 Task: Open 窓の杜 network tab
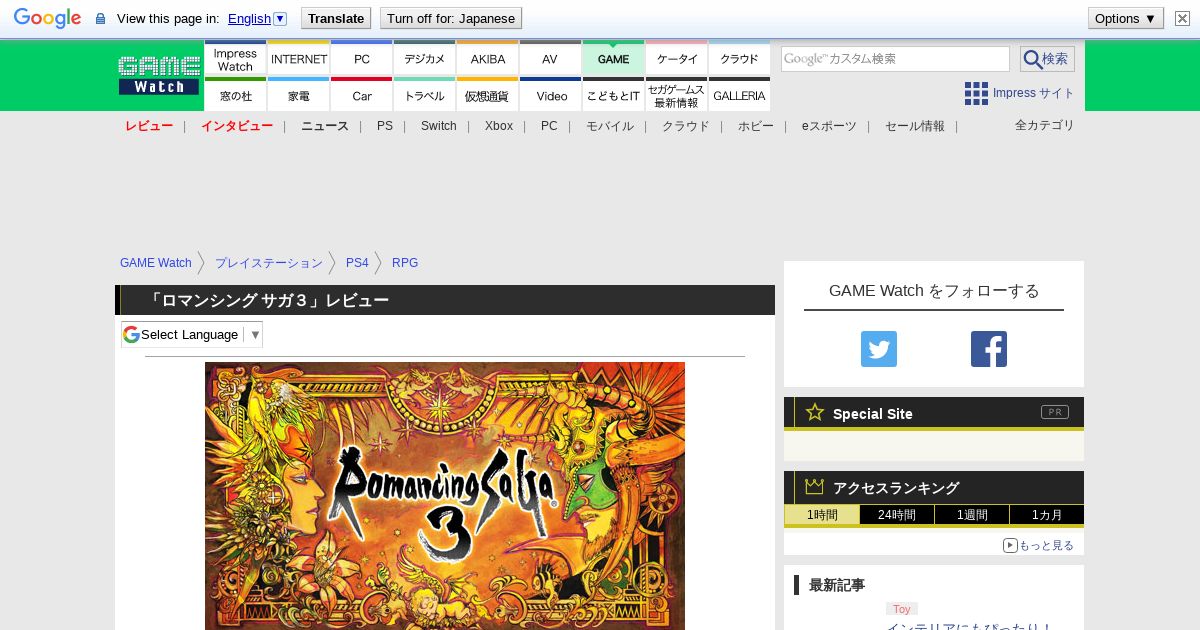click(x=235, y=95)
